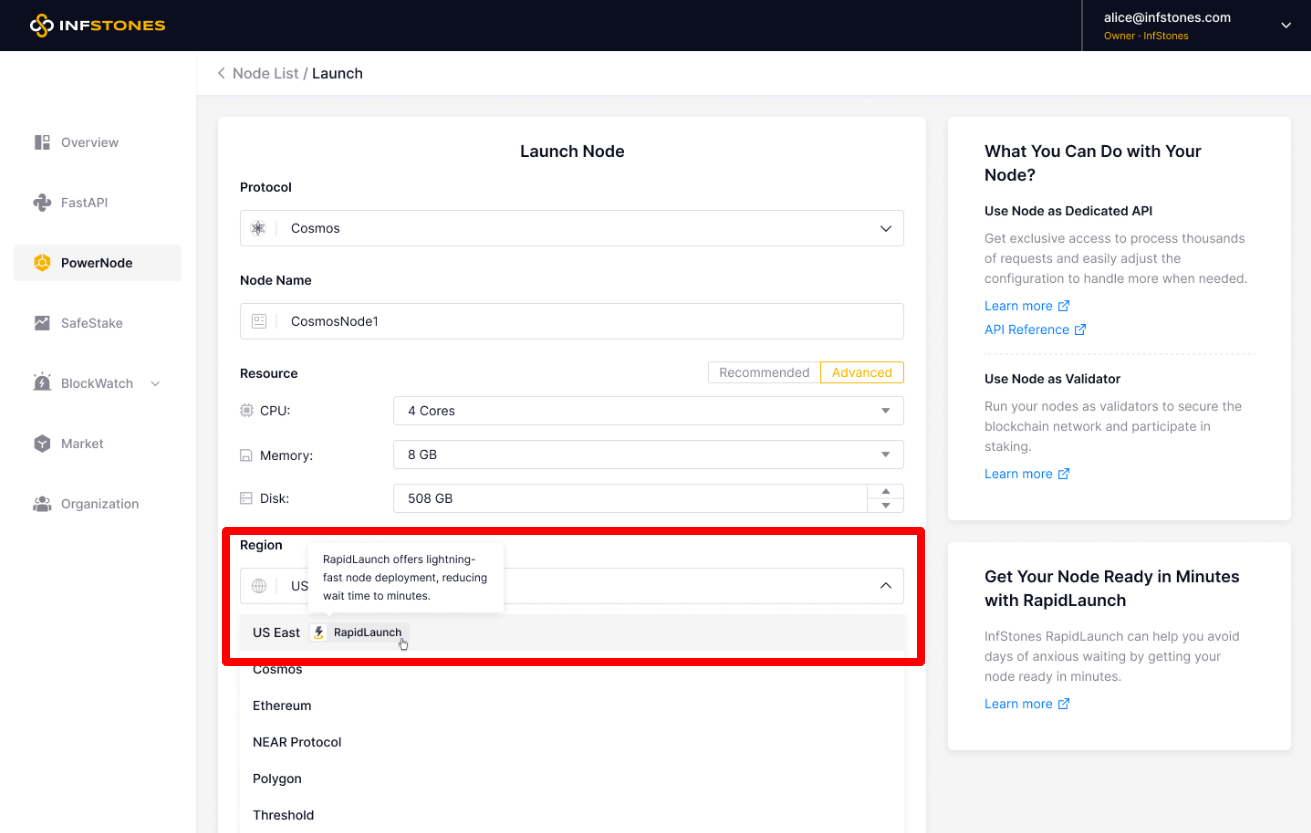Select the US East region option

(x=572, y=632)
